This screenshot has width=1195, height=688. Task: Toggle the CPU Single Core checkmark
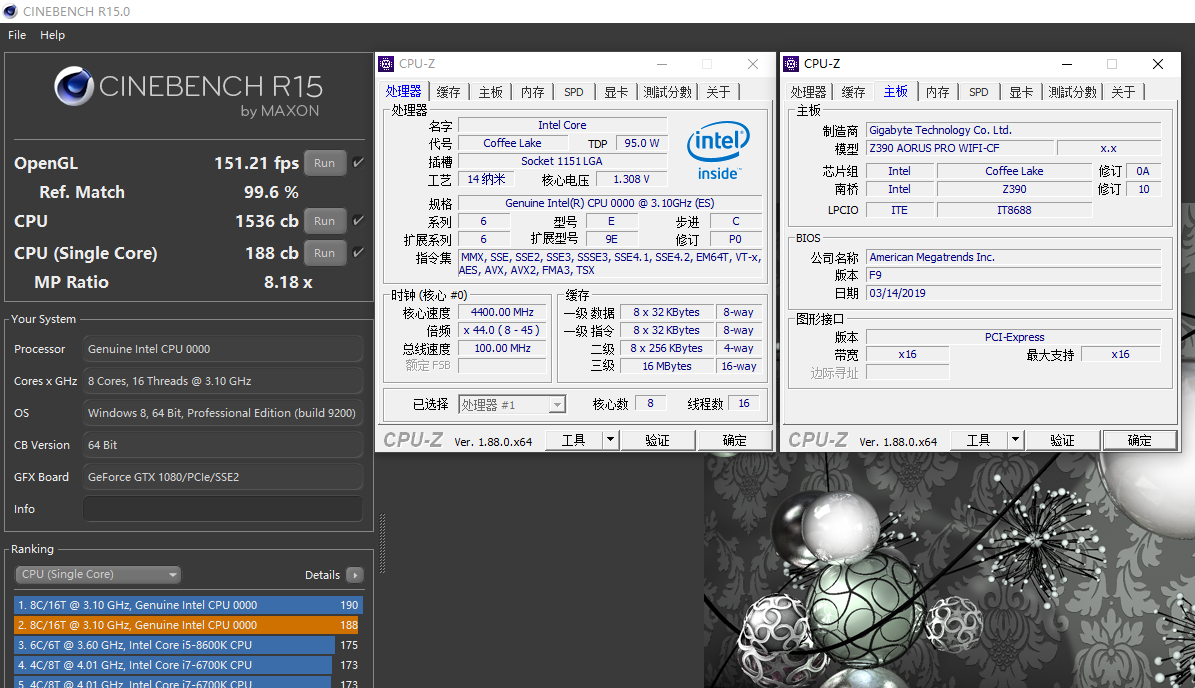(358, 253)
